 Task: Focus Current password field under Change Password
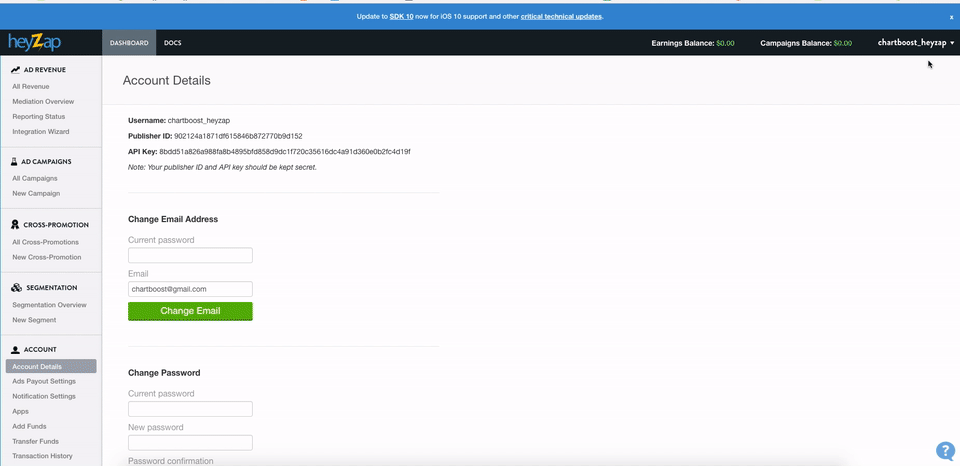(190, 409)
